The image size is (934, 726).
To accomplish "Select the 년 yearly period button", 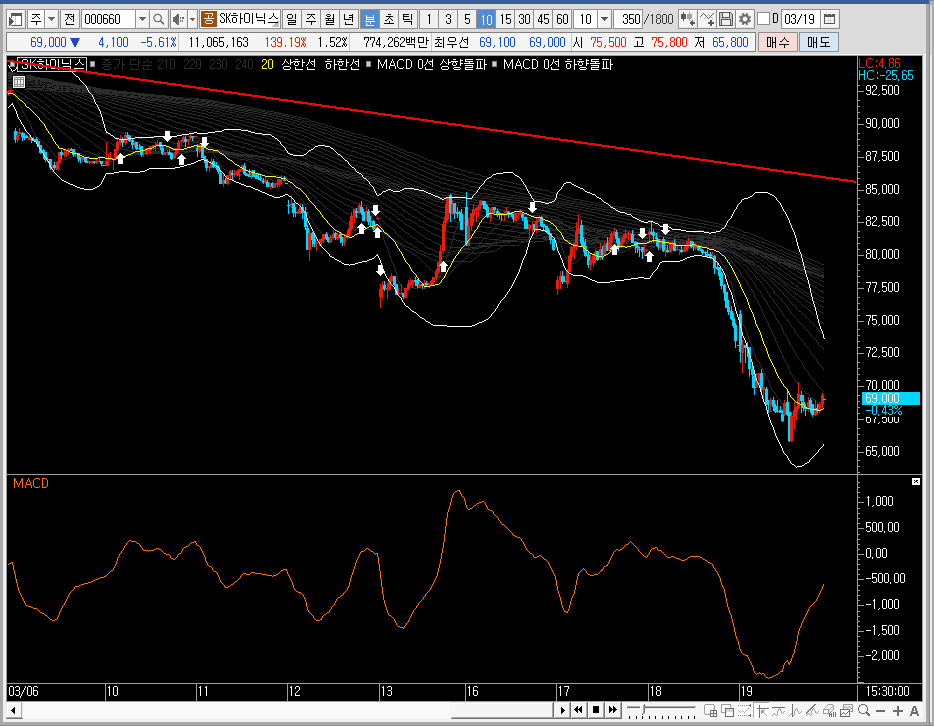I will pos(348,20).
